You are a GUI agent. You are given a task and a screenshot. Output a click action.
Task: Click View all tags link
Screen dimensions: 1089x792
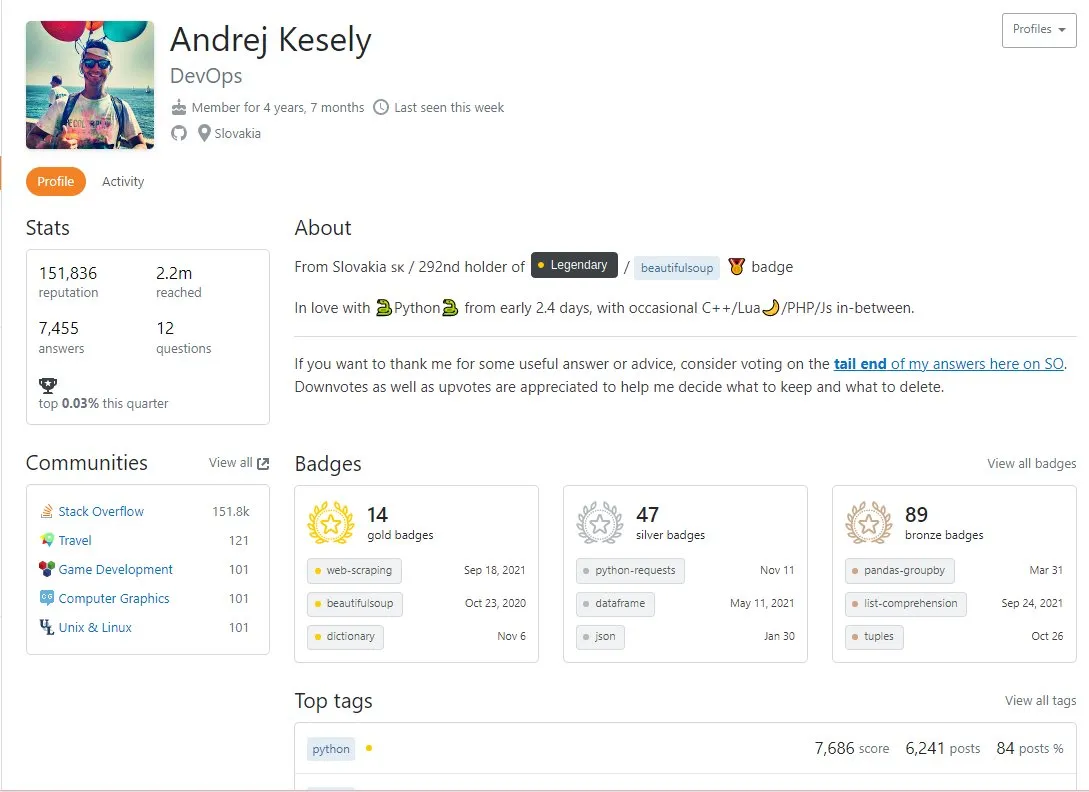1040,700
